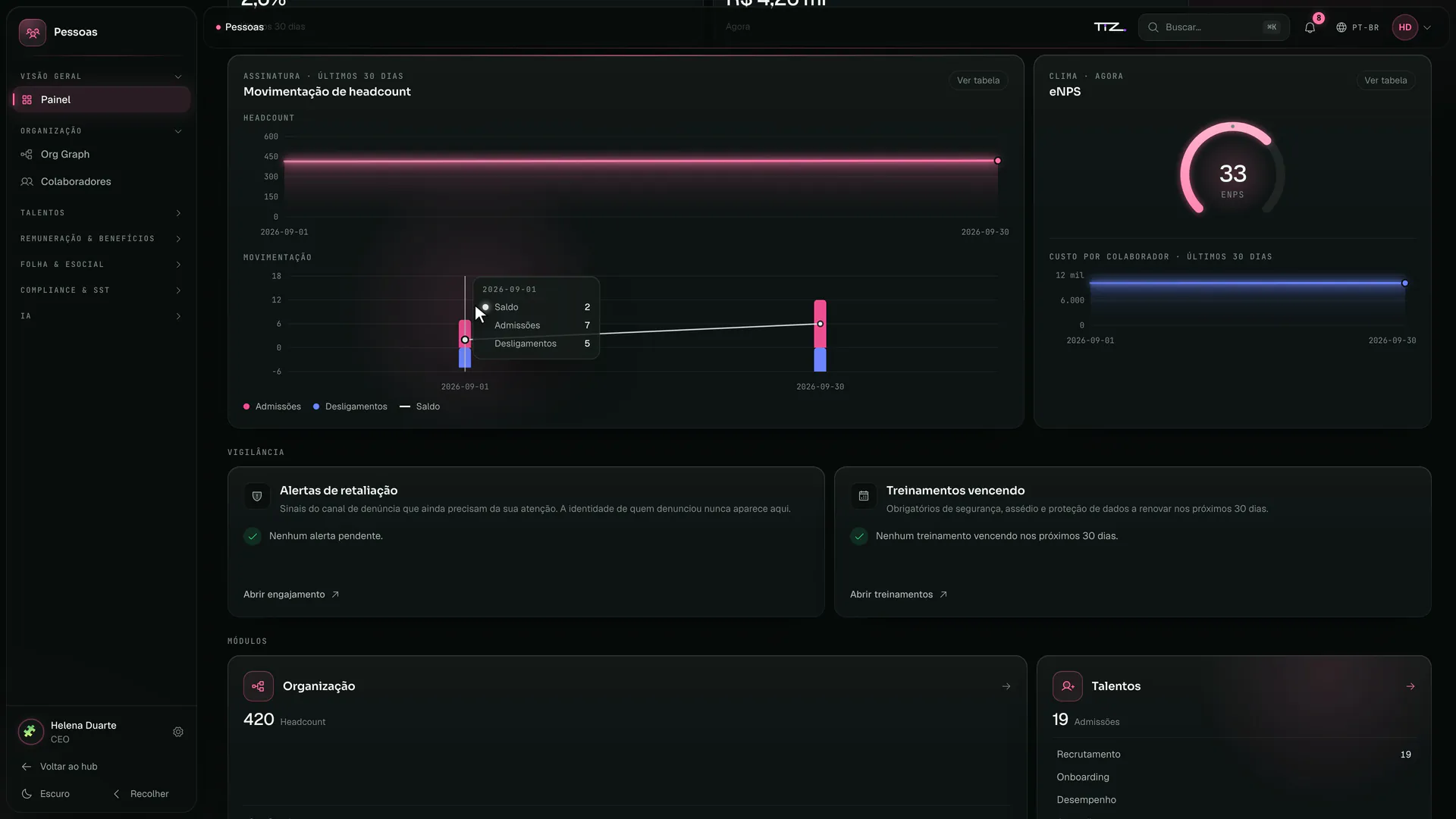The height and width of the screenshot is (819, 1456).
Task: Click Recolher to collapse sidebar
Action: [x=141, y=794]
